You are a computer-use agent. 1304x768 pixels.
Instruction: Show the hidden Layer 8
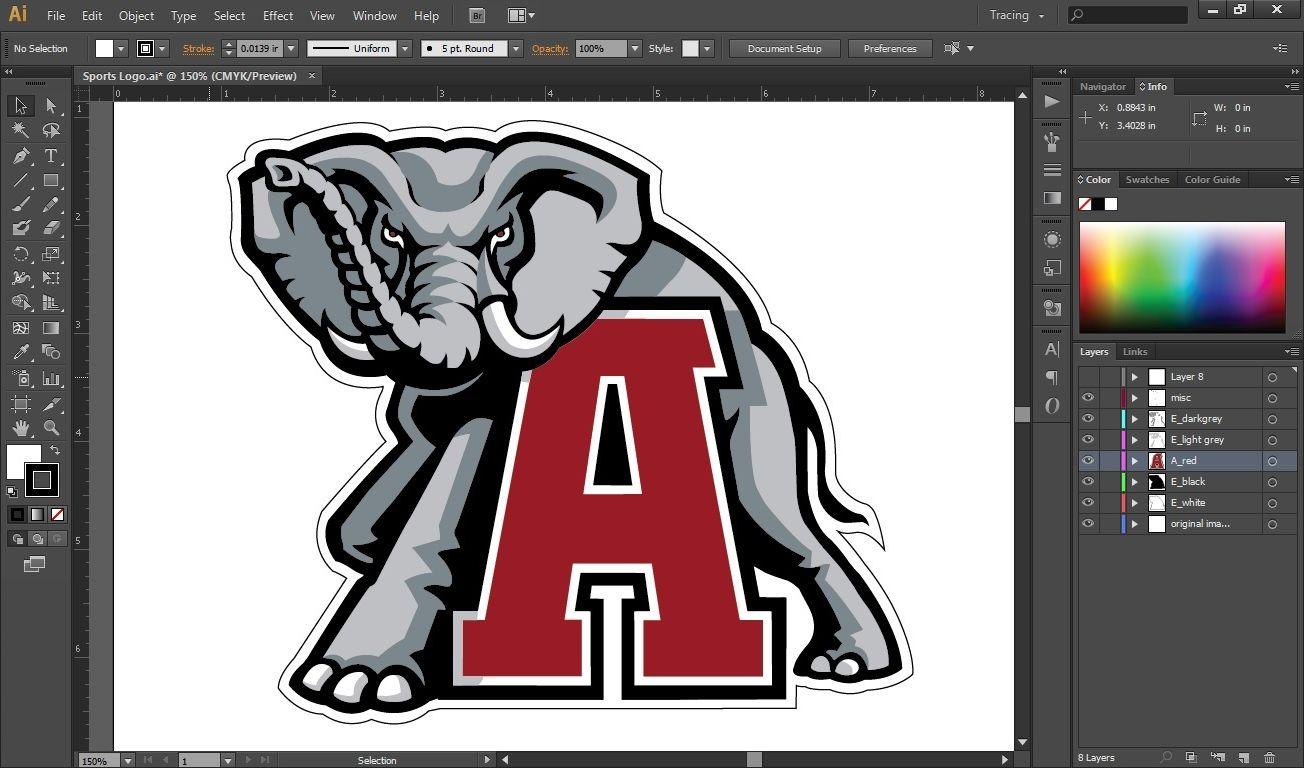pos(1088,377)
